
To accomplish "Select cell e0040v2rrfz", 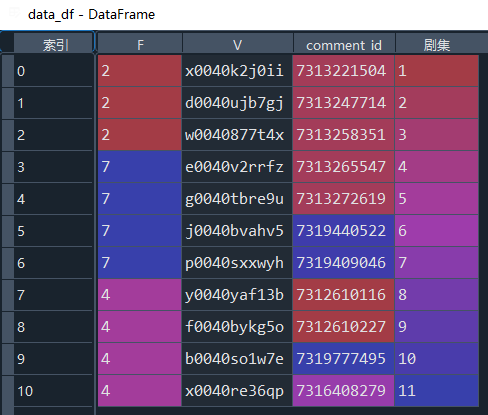I will 237,167.
